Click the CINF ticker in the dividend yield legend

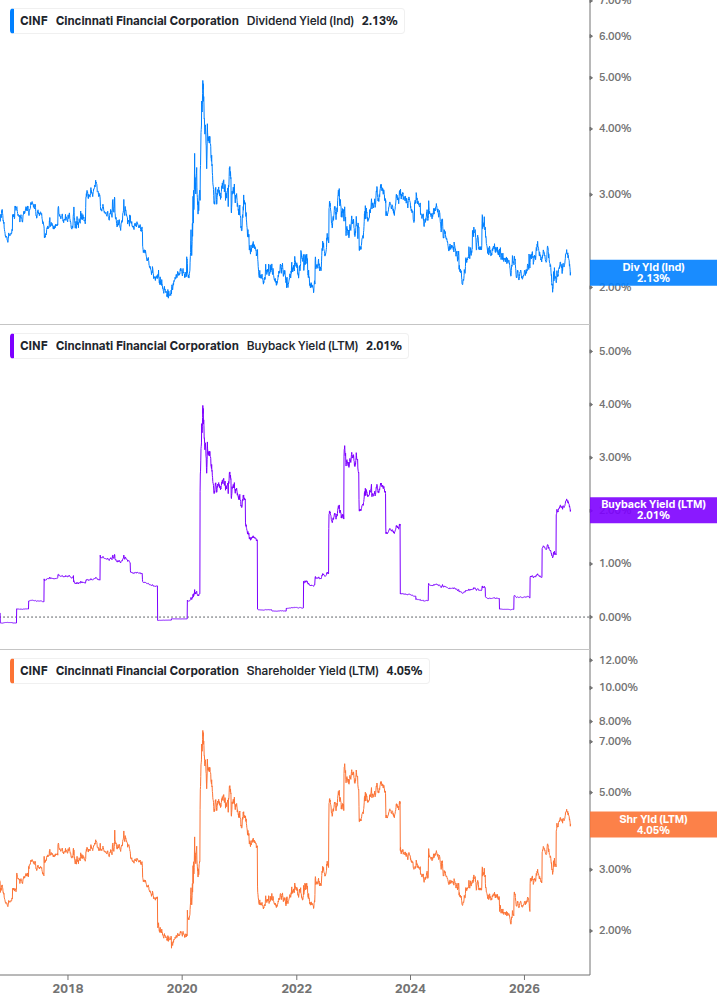tap(34, 21)
